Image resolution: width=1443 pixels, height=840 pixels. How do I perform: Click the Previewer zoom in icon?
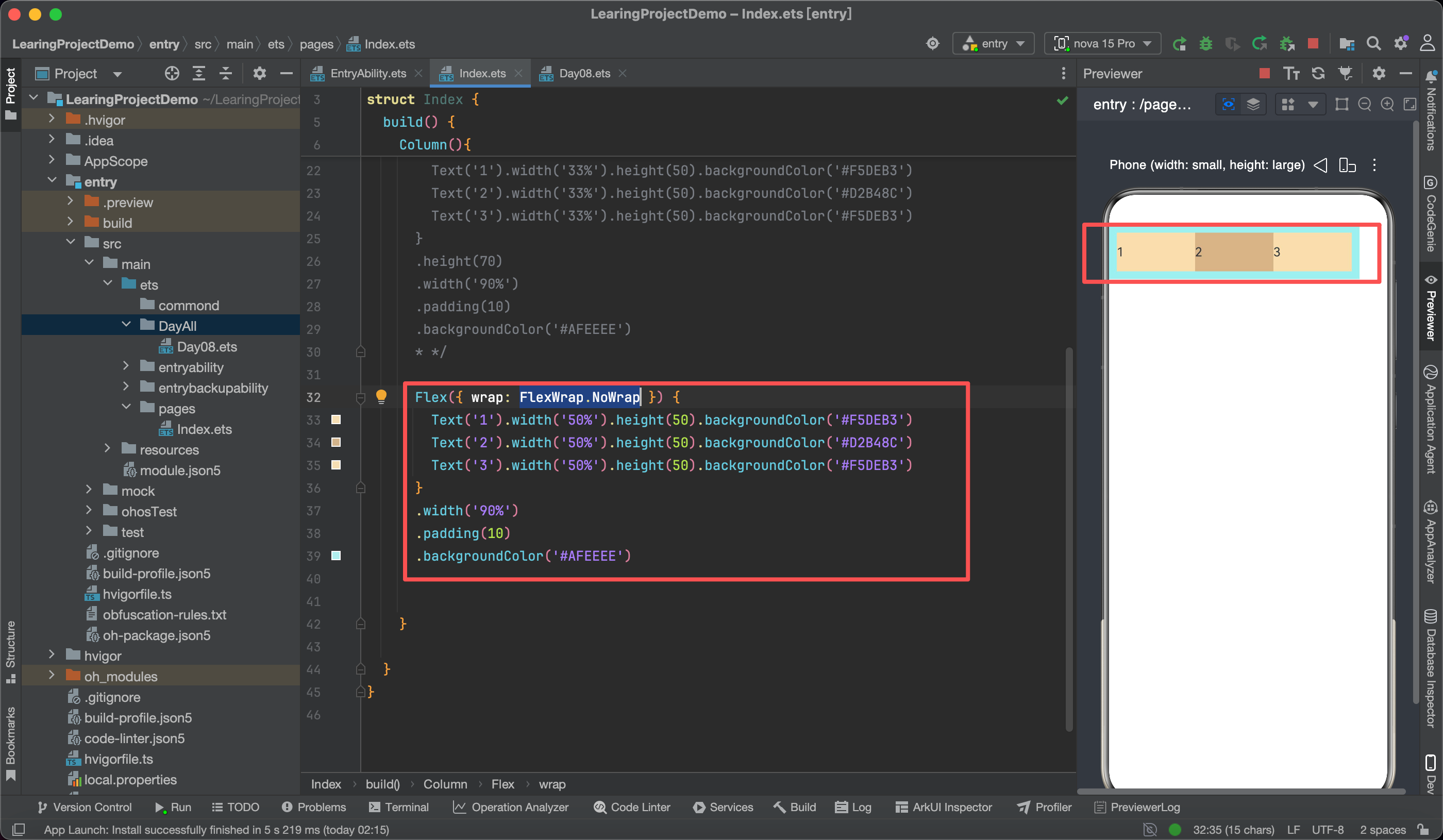pyautogui.click(x=1387, y=104)
